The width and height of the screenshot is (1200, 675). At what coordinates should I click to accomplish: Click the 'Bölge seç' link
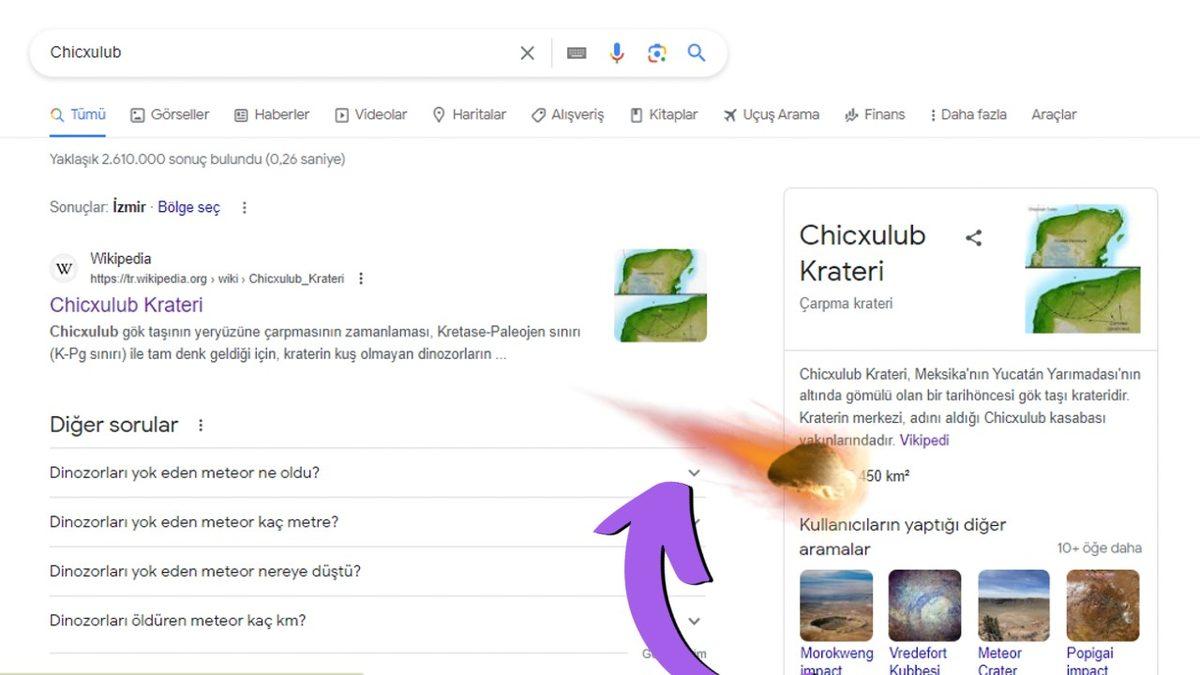tap(188, 207)
